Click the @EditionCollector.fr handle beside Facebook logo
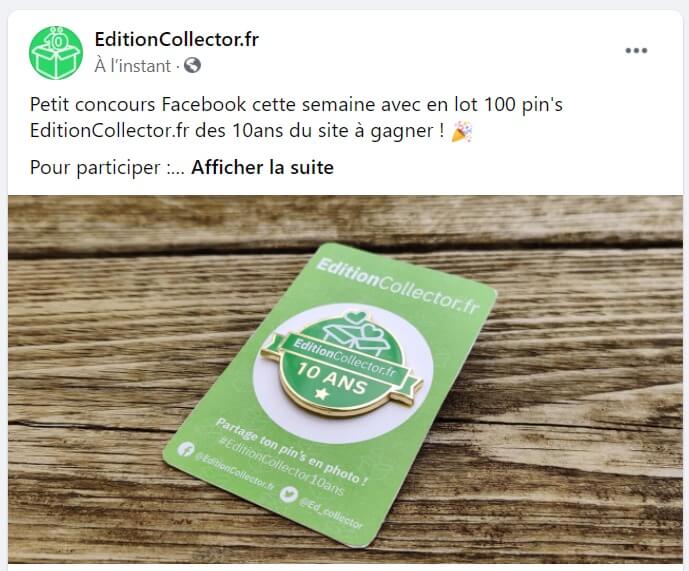The width and height of the screenshot is (689, 571). (235, 473)
